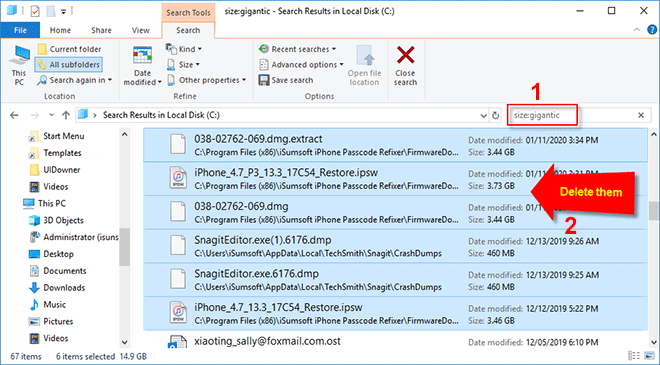Click icon of iPhone_4.7_13.3 ipsw file
Screen dimensions: 660x365
point(178,312)
